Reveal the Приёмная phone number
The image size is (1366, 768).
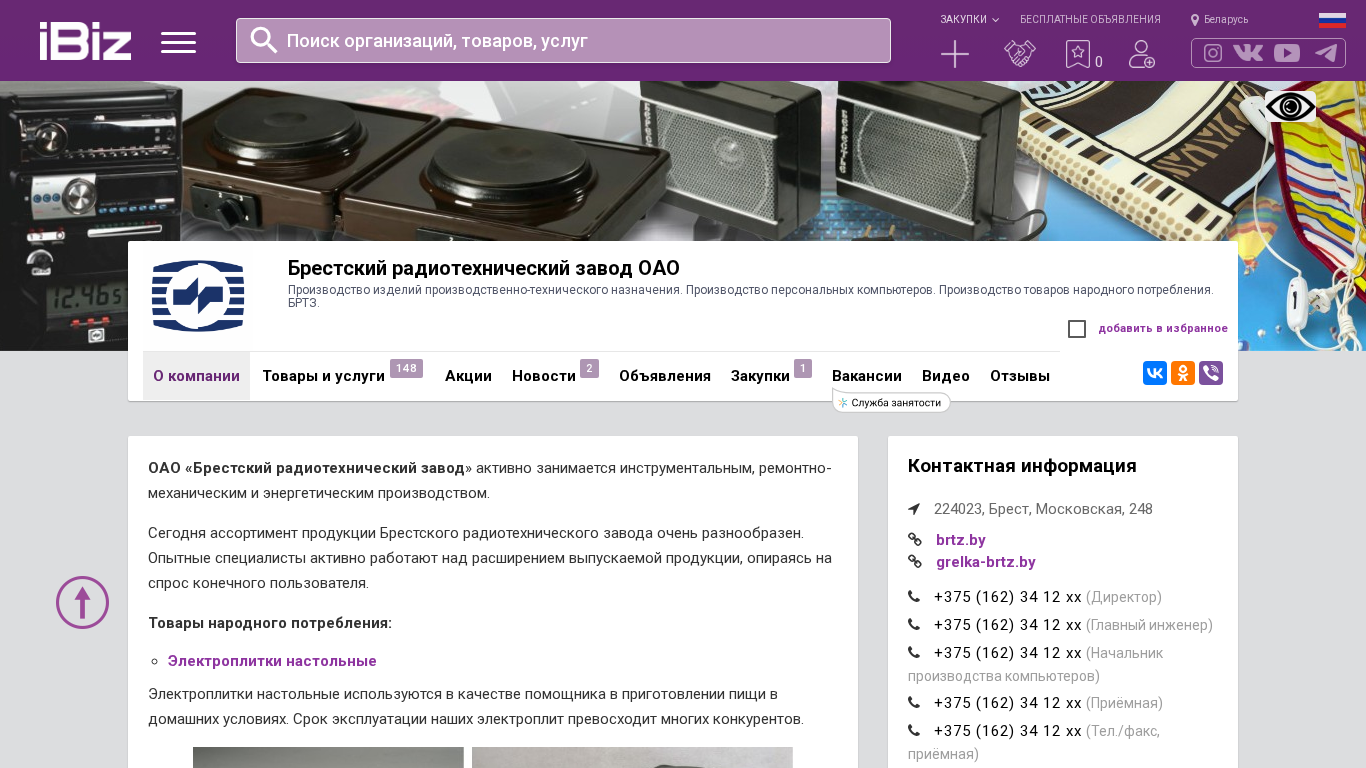1008,703
